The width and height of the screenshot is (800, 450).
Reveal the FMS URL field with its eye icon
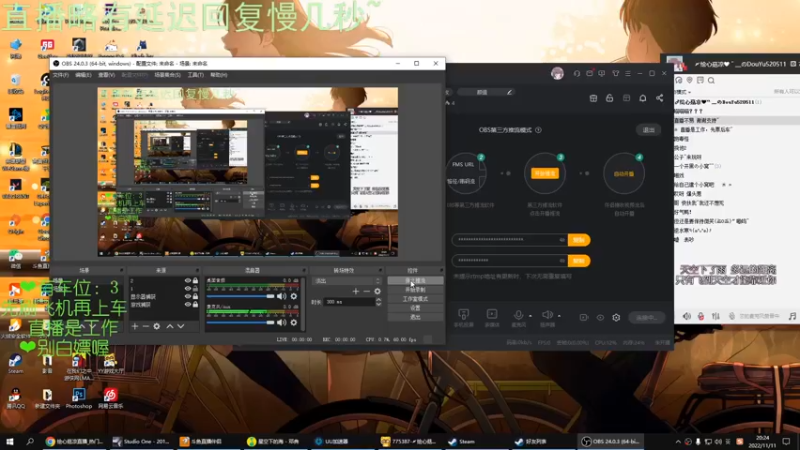pyautogui.click(x=562, y=240)
